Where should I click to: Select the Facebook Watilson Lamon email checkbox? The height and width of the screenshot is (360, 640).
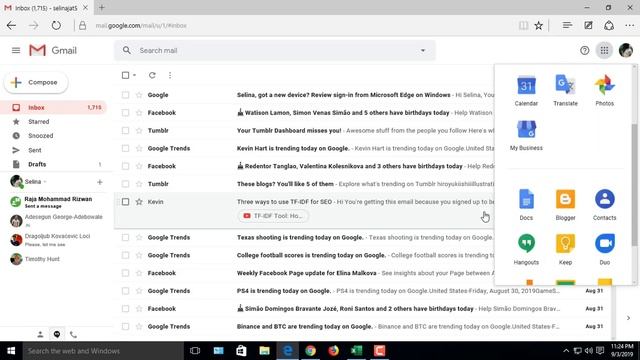point(125,113)
